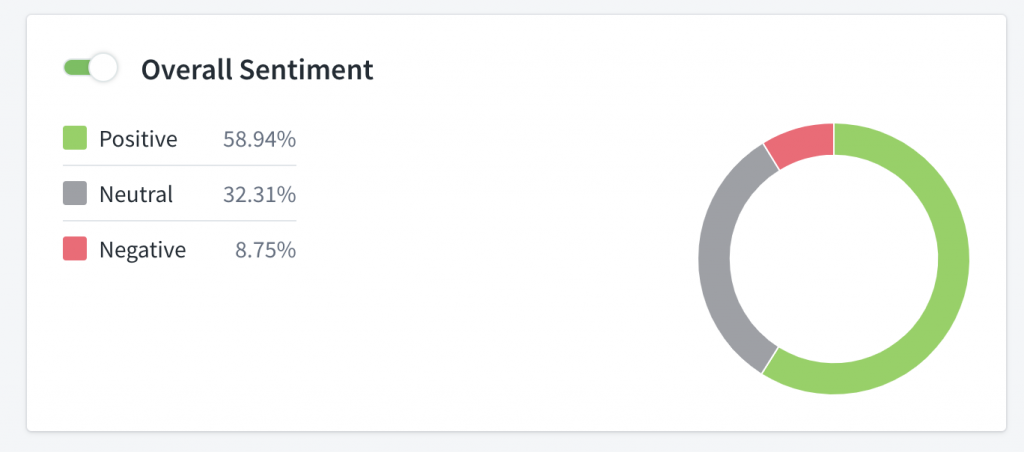1024x452 pixels.
Task: Select the Negative legend label
Action: point(142,249)
